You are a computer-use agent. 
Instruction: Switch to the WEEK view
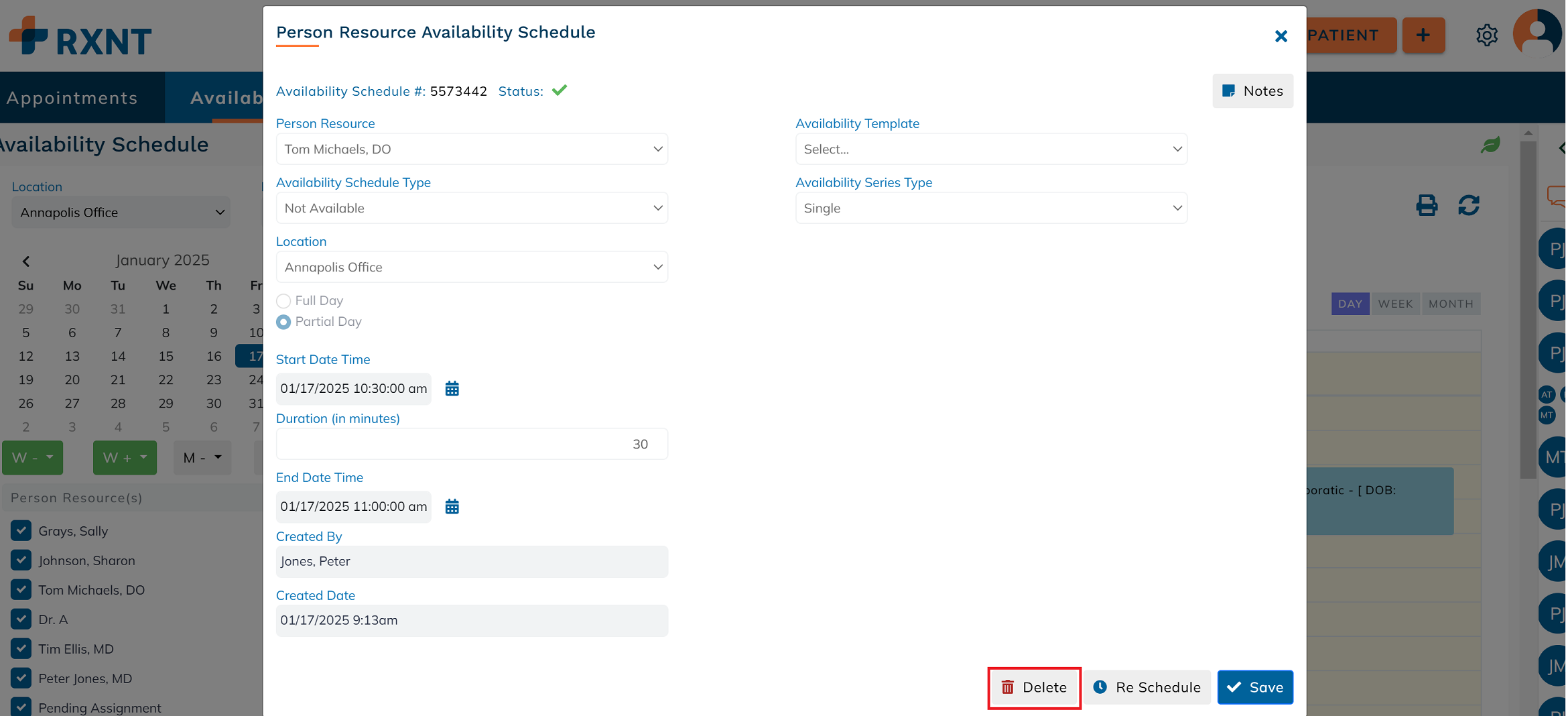point(1395,304)
